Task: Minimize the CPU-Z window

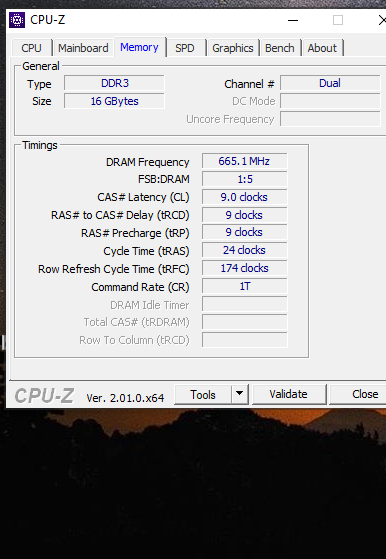Action: tap(293, 20)
